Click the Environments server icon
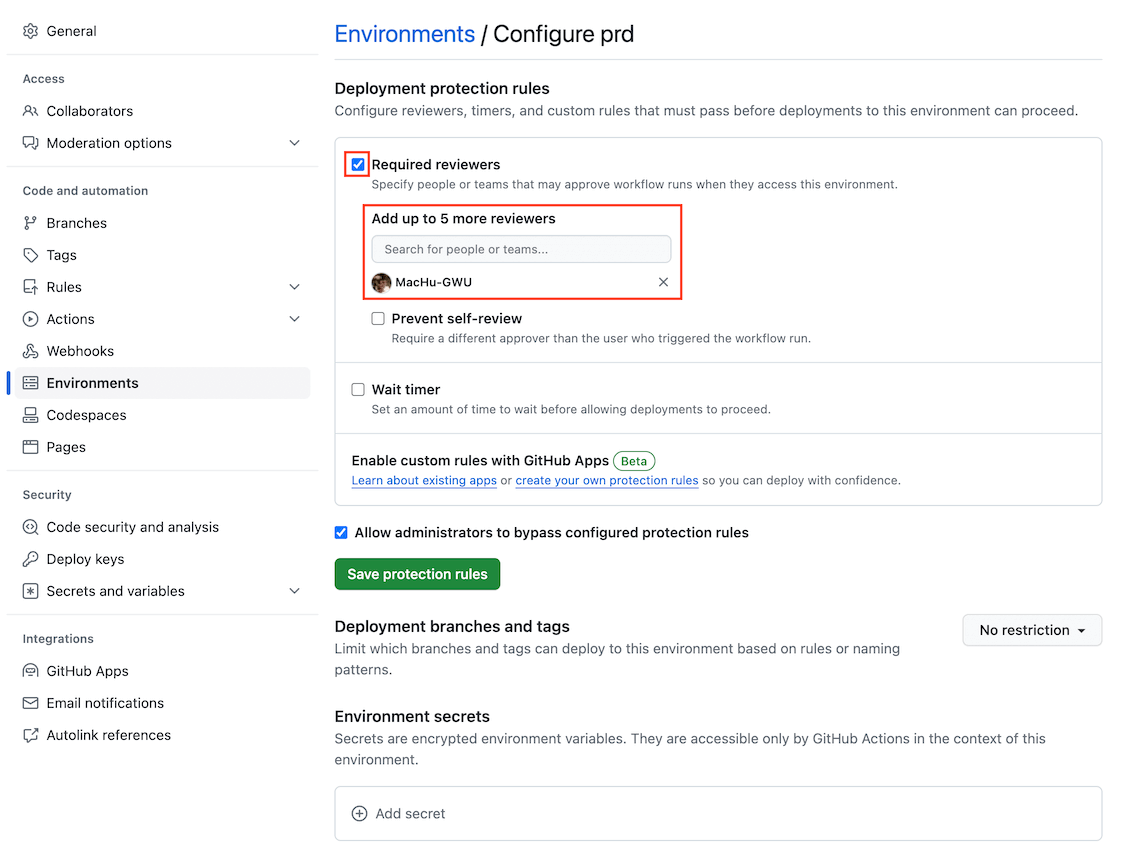The image size is (1125, 850). pos(30,383)
